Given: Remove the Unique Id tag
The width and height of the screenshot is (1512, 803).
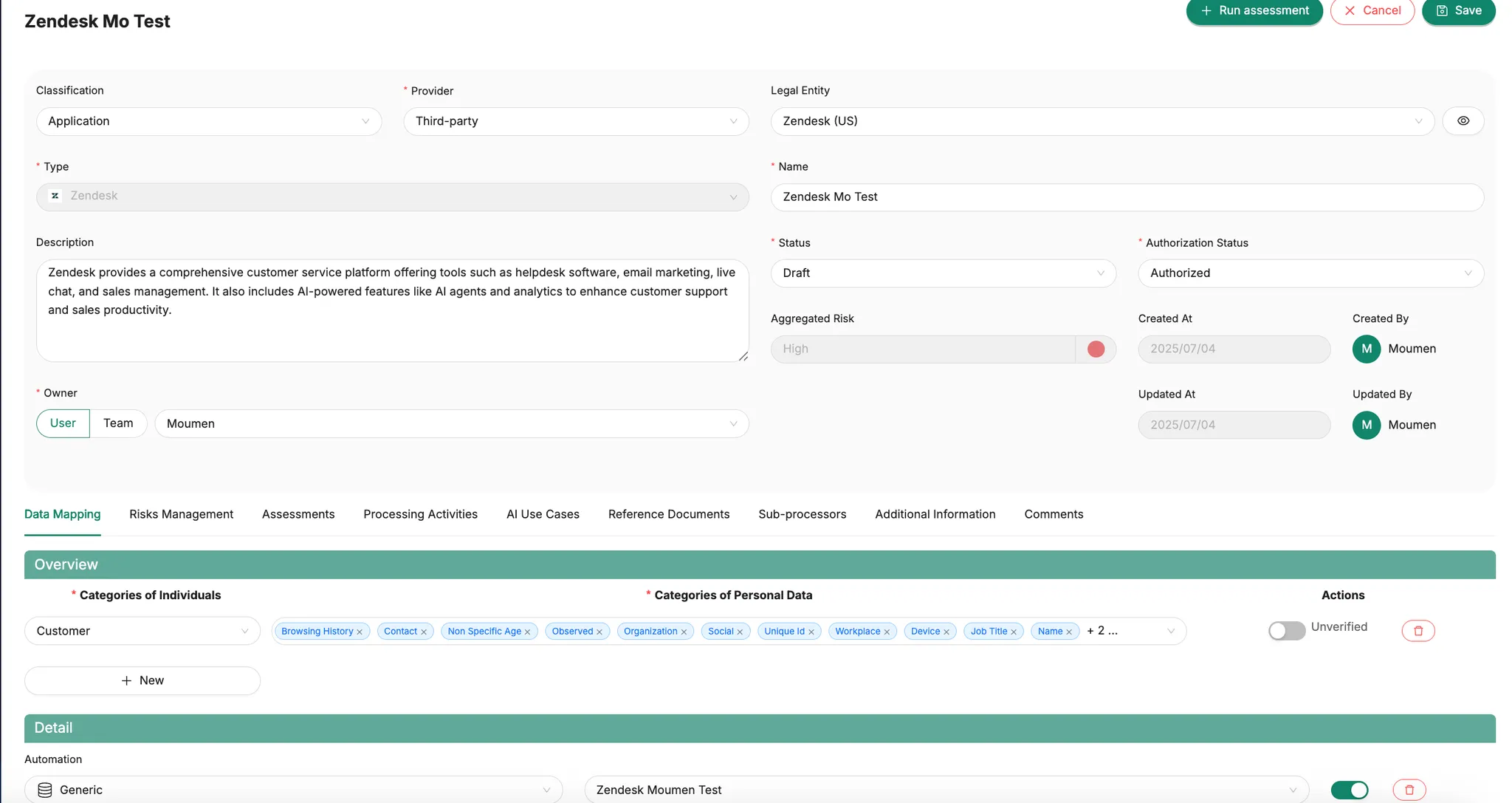Looking at the screenshot, I should tap(811, 632).
